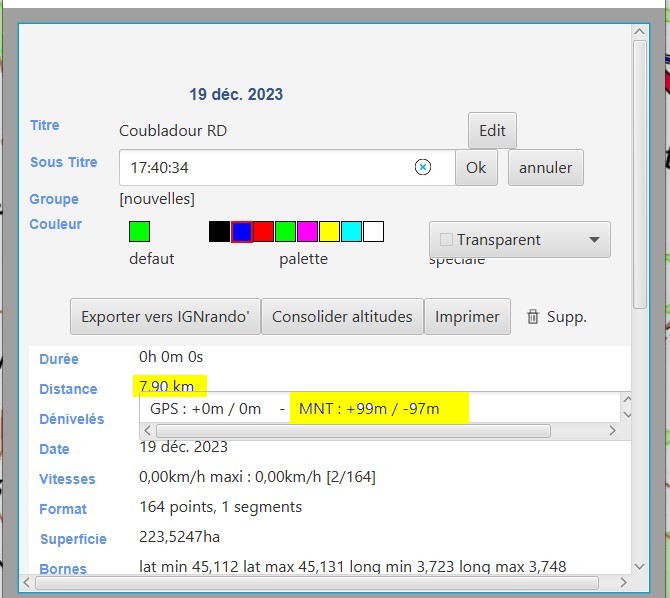Image resolution: width=670 pixels, height=598 pixels.
Task: Click Consolider altitudes button
Action: [342, 317]
